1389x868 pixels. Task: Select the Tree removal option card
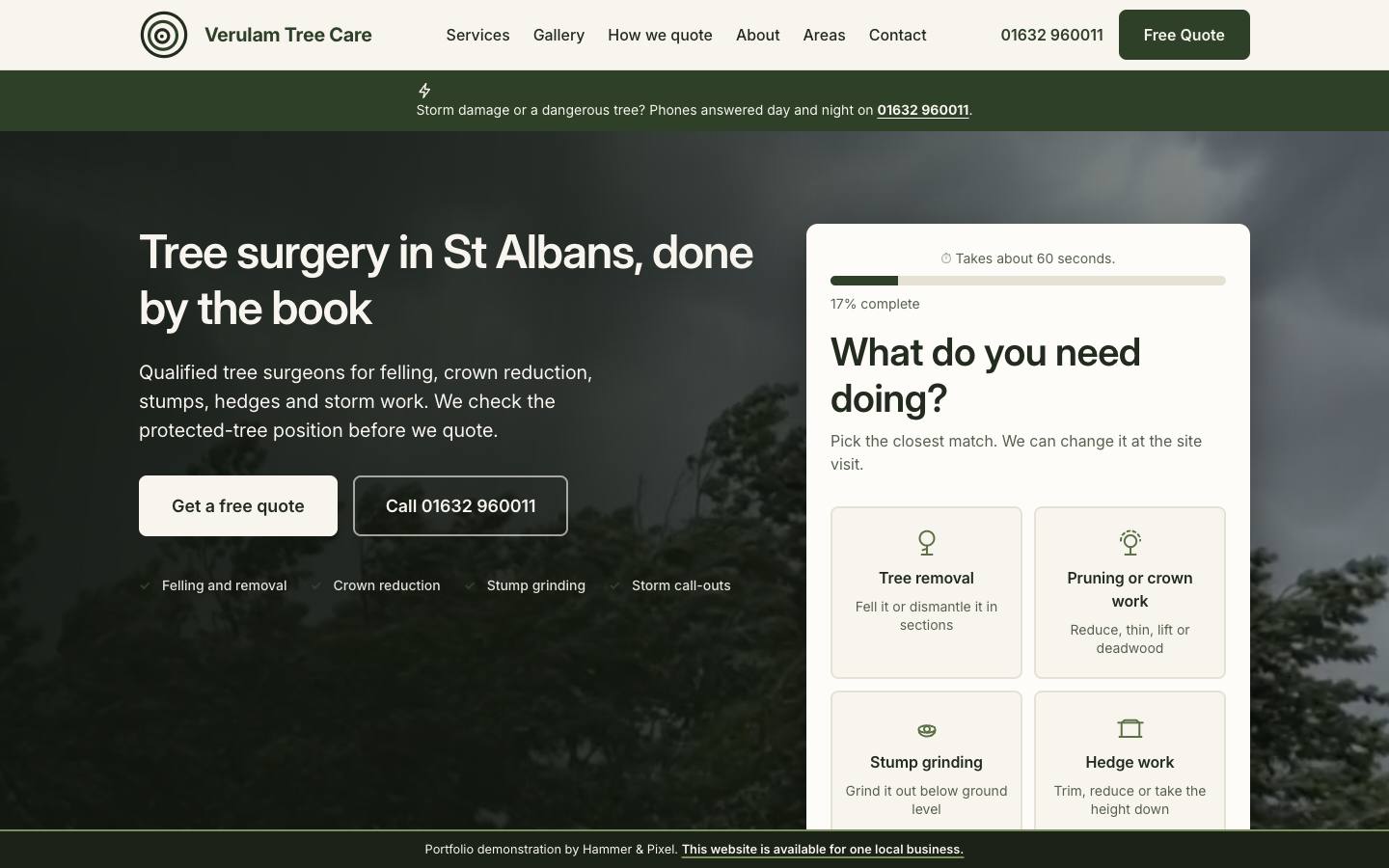tap(926, 592)
